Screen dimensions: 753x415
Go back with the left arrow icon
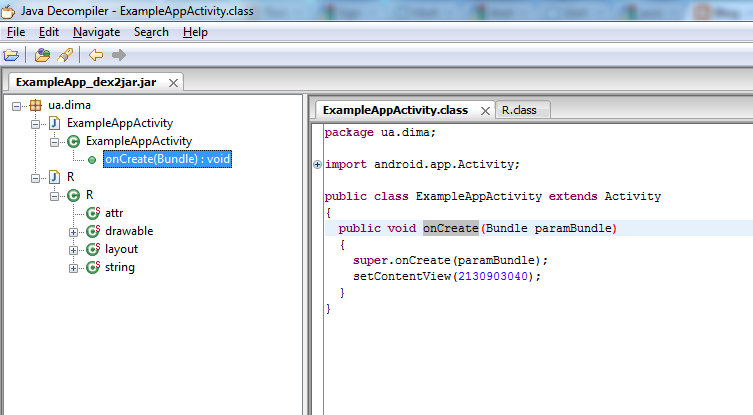point(96,55)
